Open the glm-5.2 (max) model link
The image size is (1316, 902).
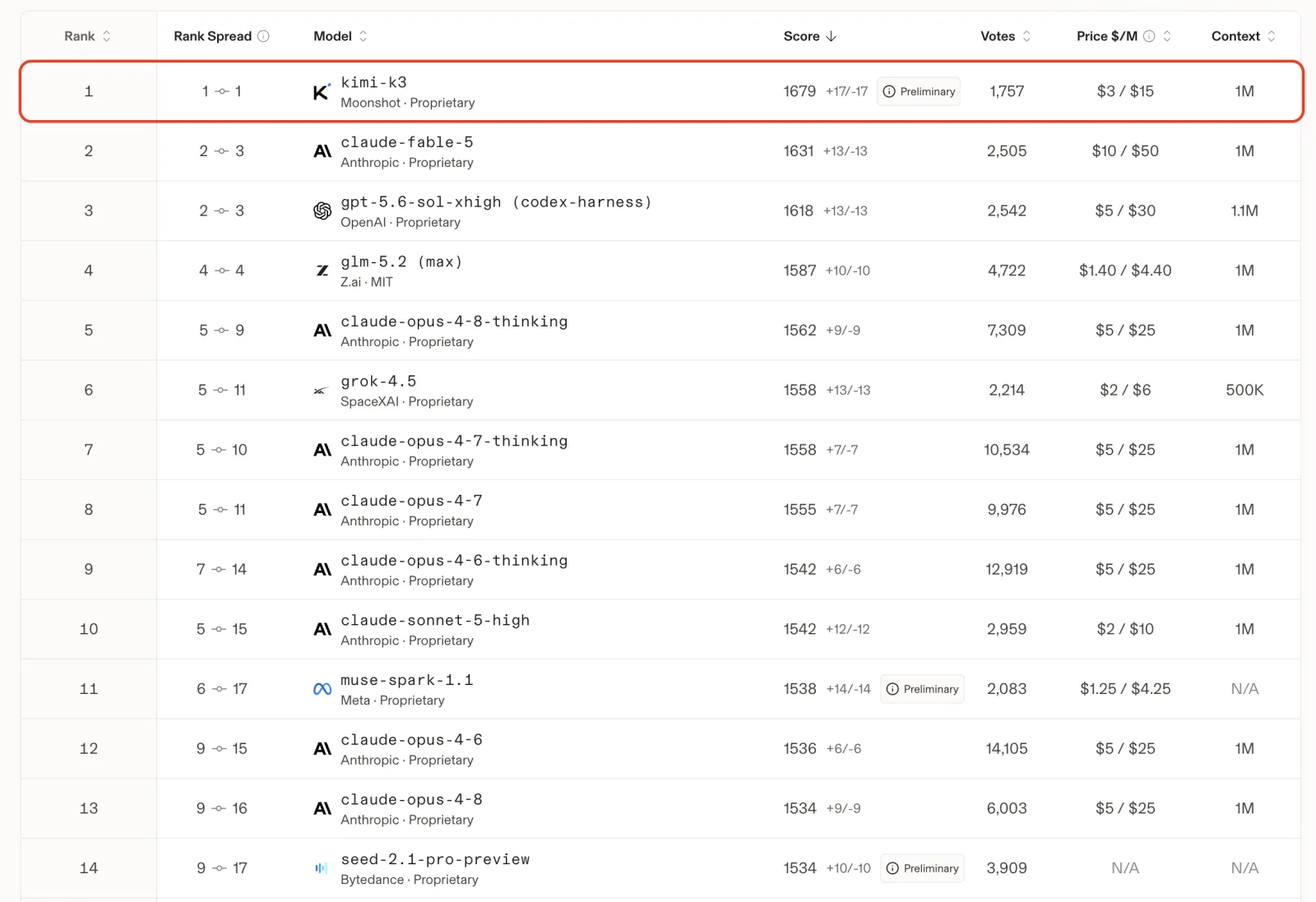point(401,261)
